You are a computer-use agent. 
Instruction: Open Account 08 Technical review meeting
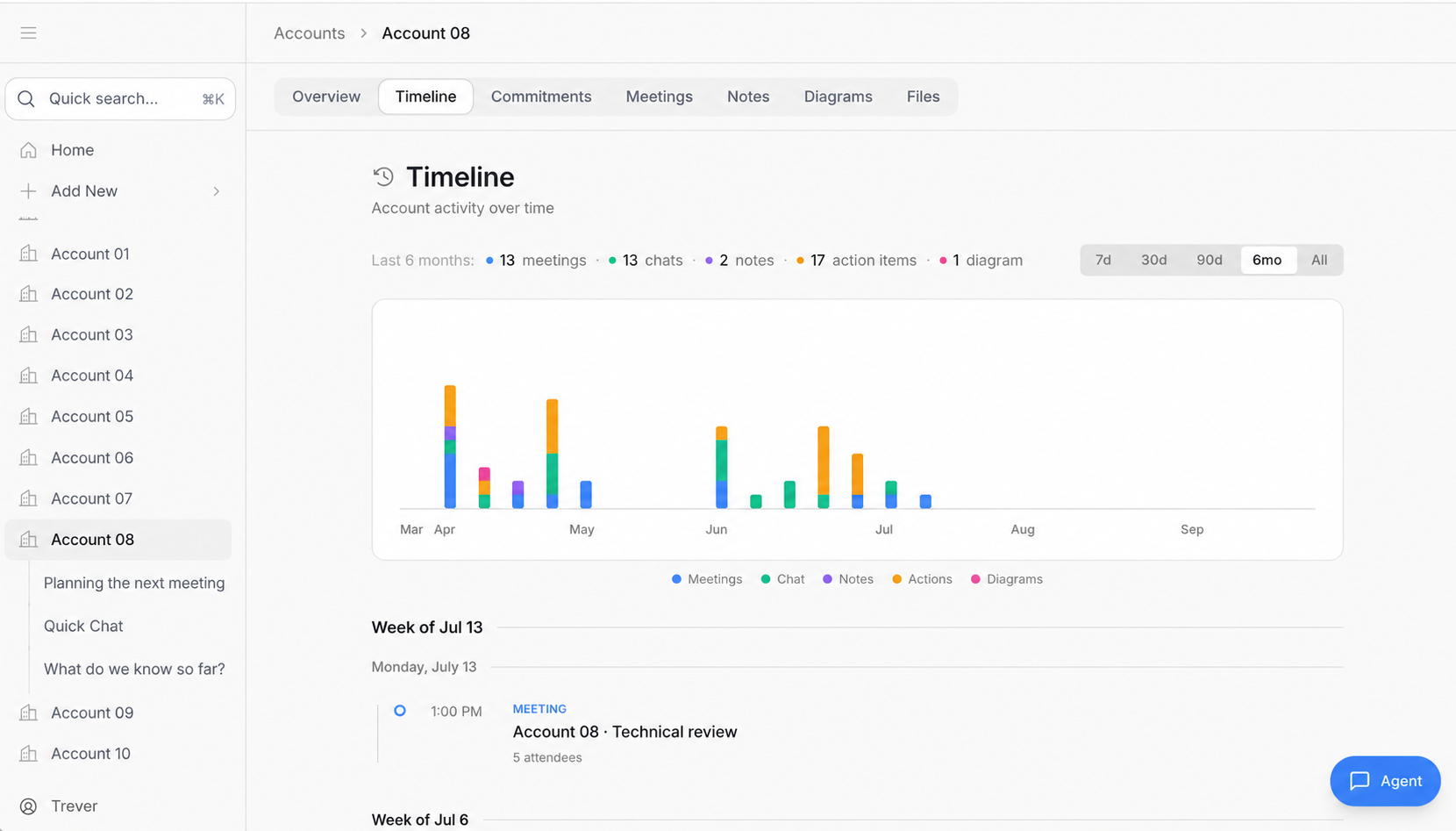[625, 732]
